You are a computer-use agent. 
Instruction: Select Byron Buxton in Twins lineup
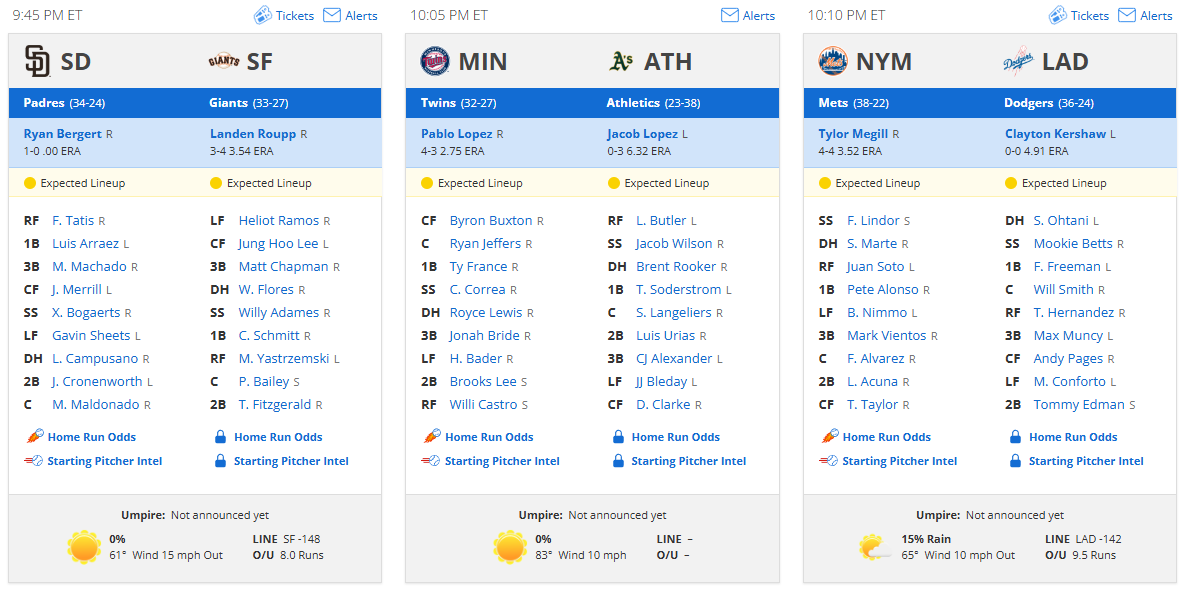coord(491,220)
